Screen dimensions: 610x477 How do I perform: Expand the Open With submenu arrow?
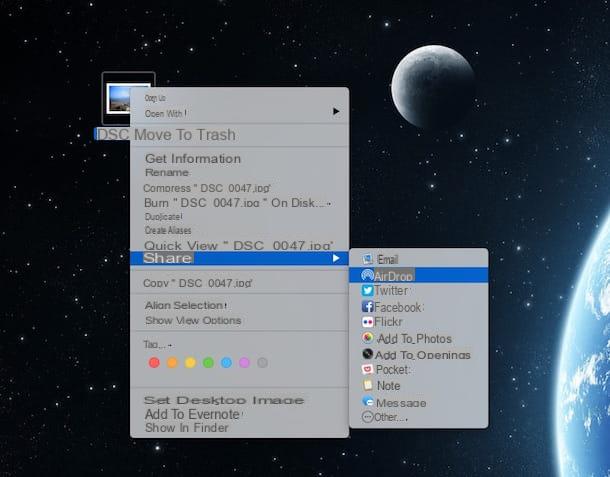(x=336, y=112)
